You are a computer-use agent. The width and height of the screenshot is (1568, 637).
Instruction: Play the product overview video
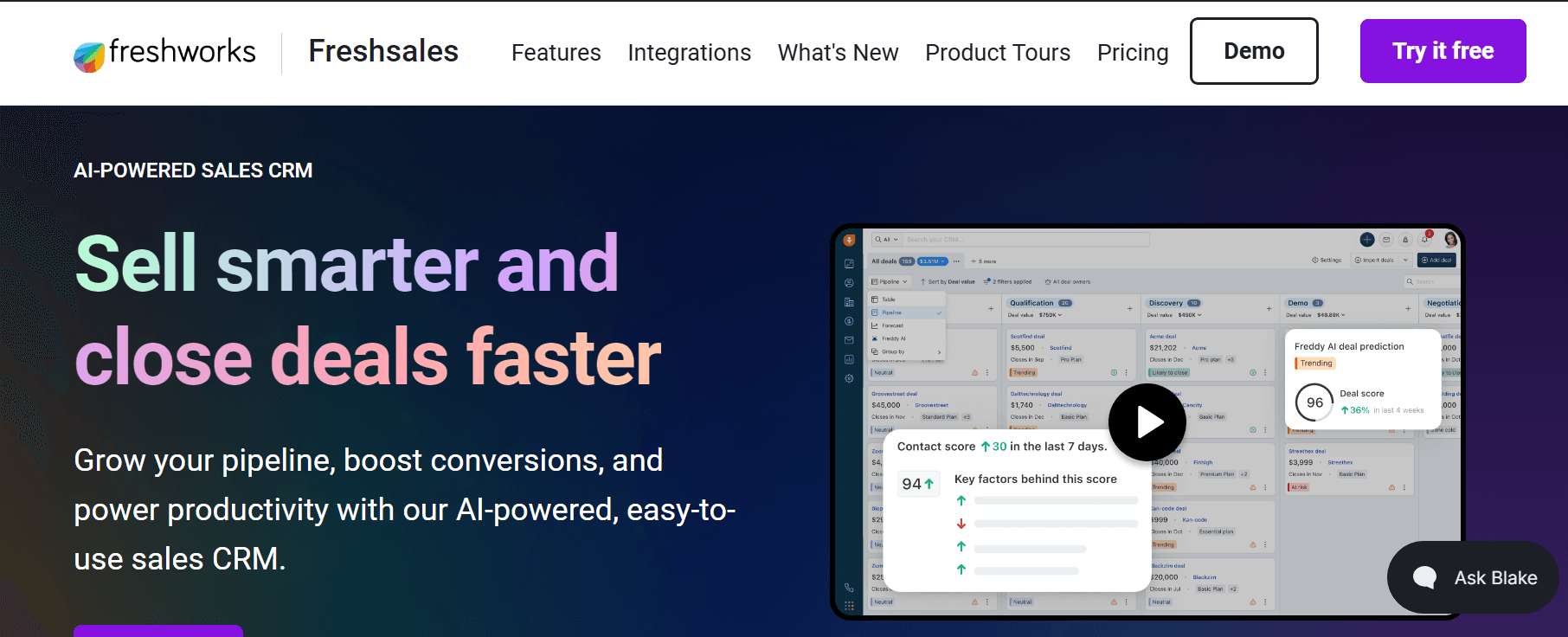[1147, 422]
